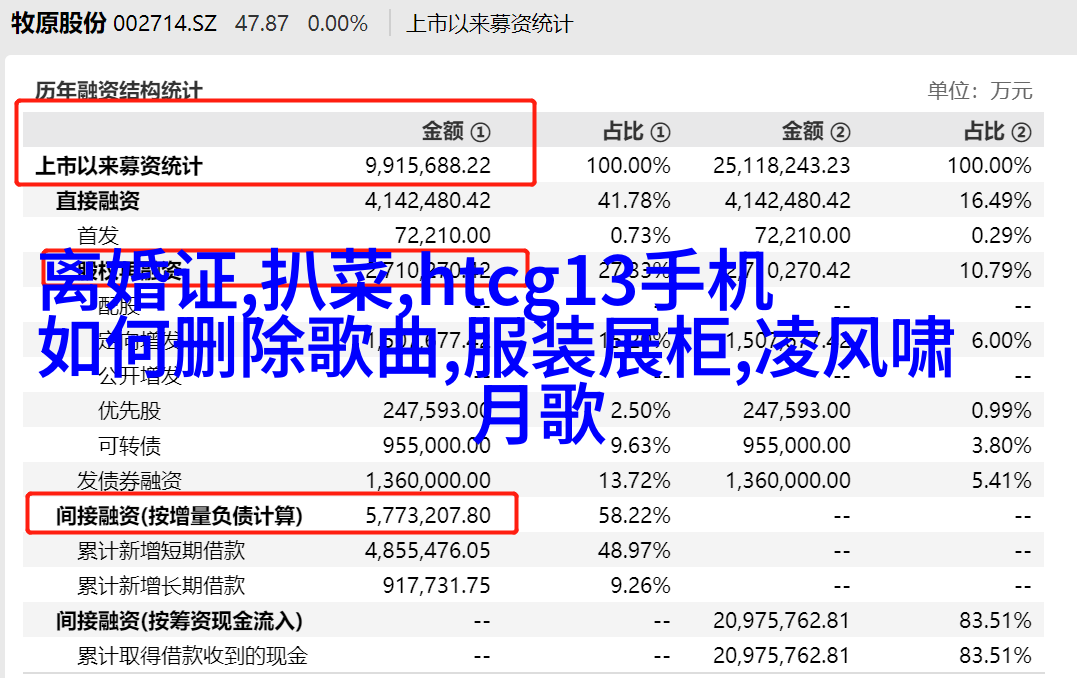
Task: Click 首发 percentage 0.29%
Action: [x=1001, y=236]
